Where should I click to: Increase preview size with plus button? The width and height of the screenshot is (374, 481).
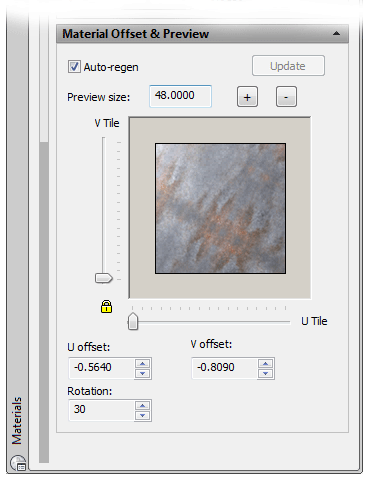pyautogui.click(x=247, y=97)
